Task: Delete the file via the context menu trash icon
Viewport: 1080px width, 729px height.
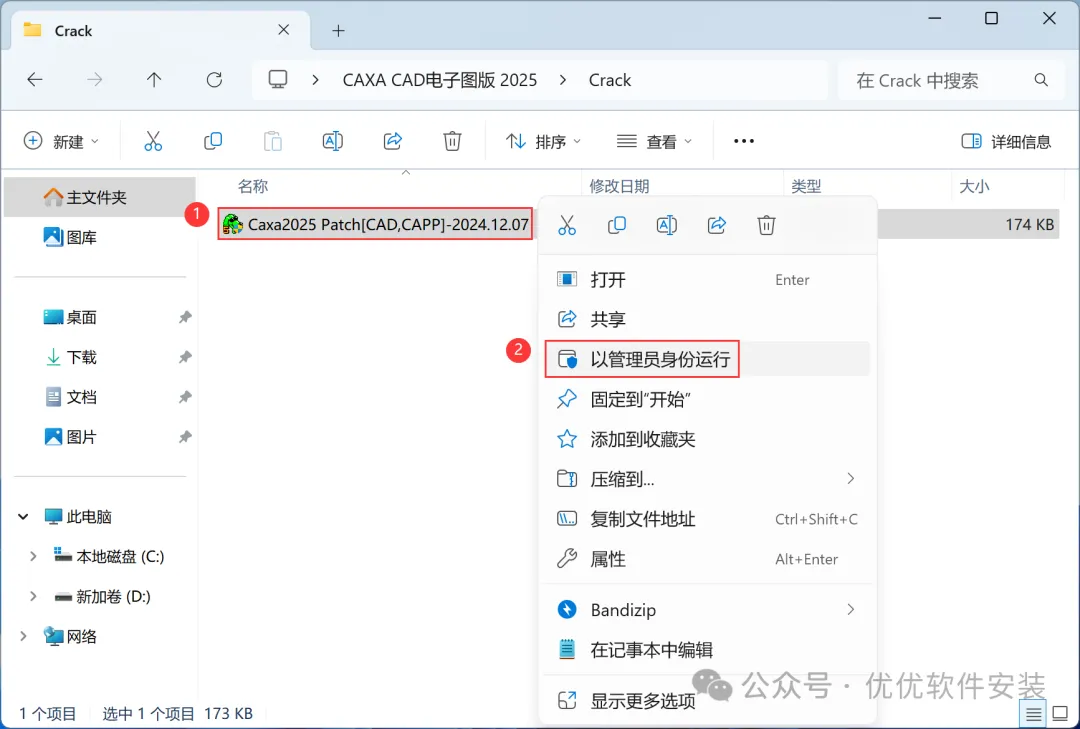Action: click(x=767, y=225)
